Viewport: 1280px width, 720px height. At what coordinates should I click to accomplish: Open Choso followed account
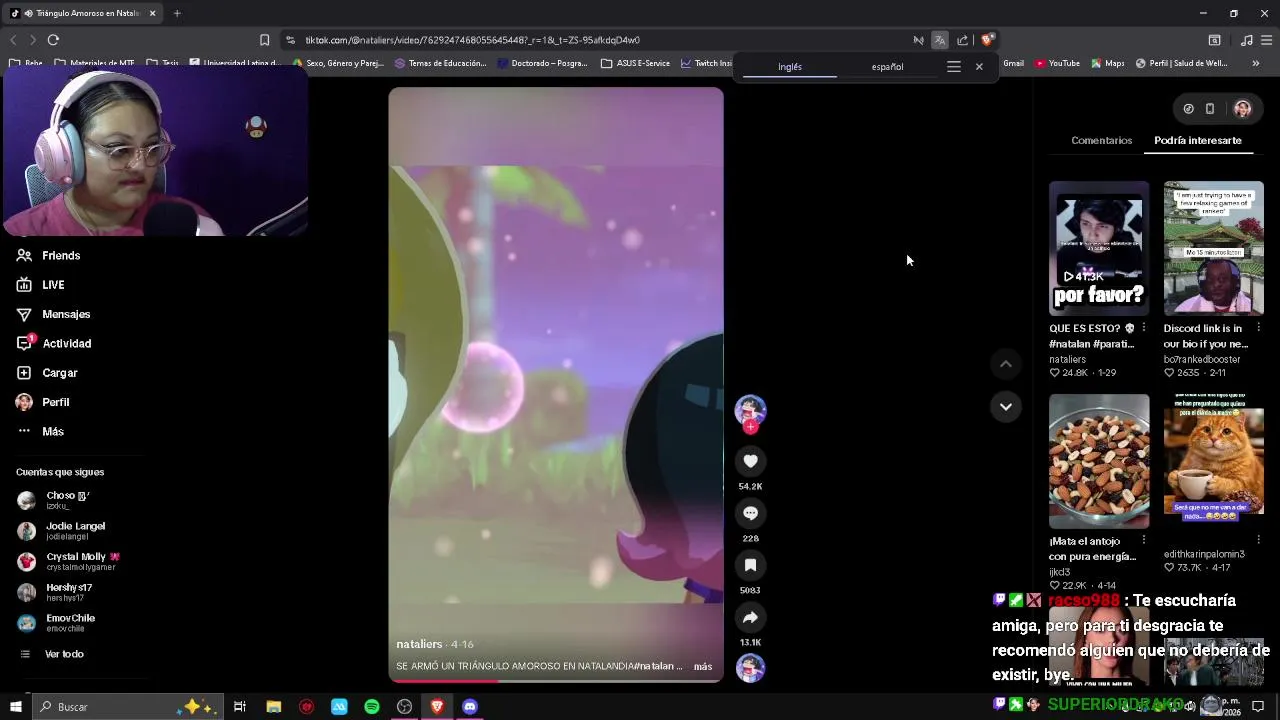[55, 500]
